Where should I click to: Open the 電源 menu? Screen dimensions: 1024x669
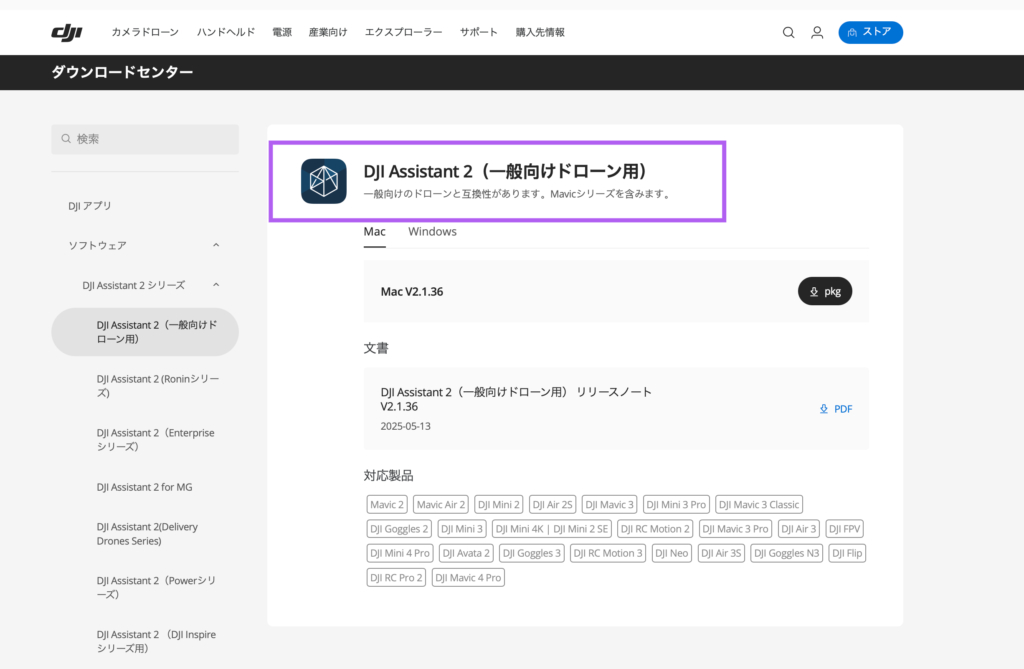[282, 32]
